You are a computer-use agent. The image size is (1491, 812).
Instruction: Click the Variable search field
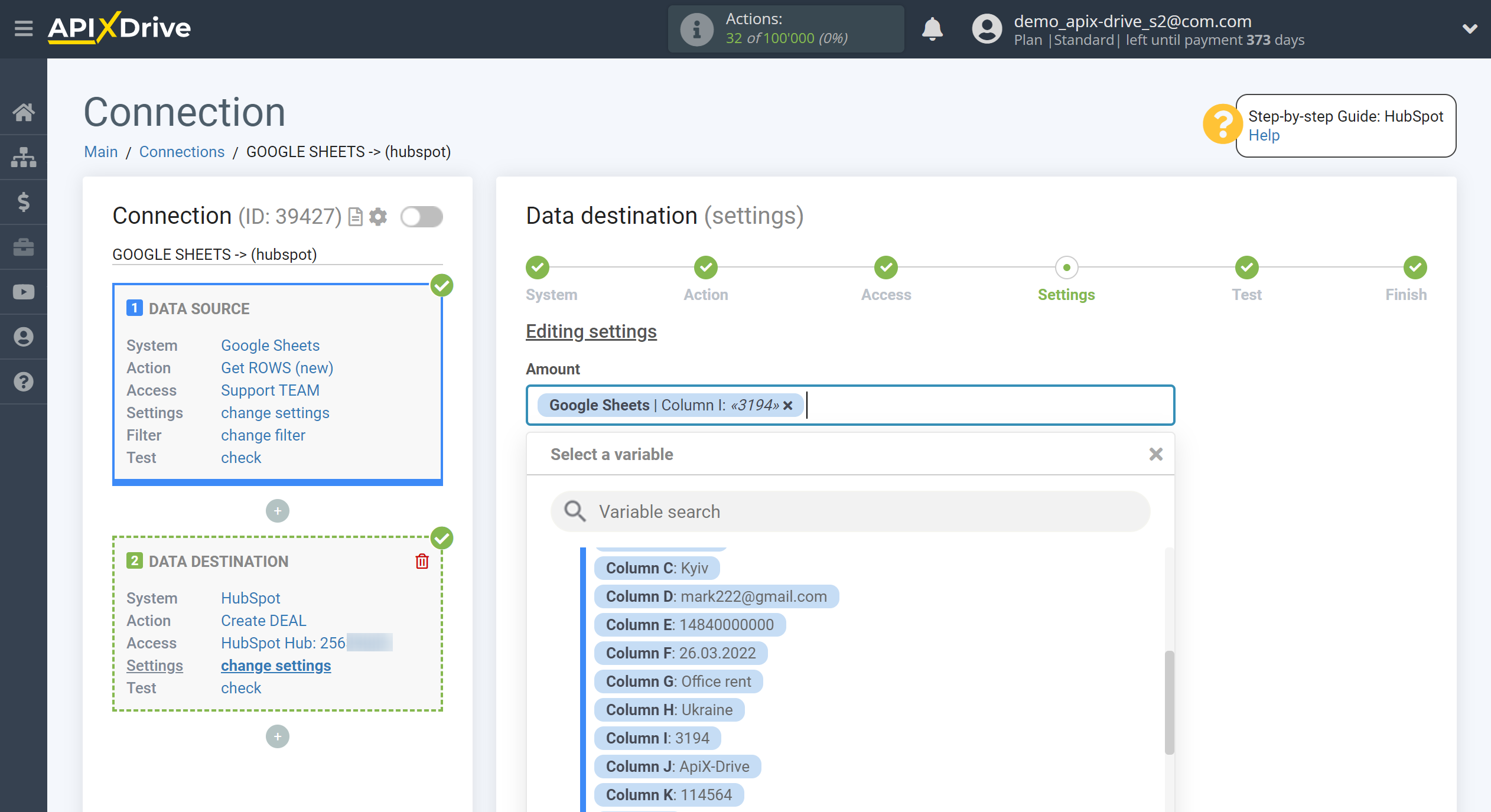click(x=850, y=511)
